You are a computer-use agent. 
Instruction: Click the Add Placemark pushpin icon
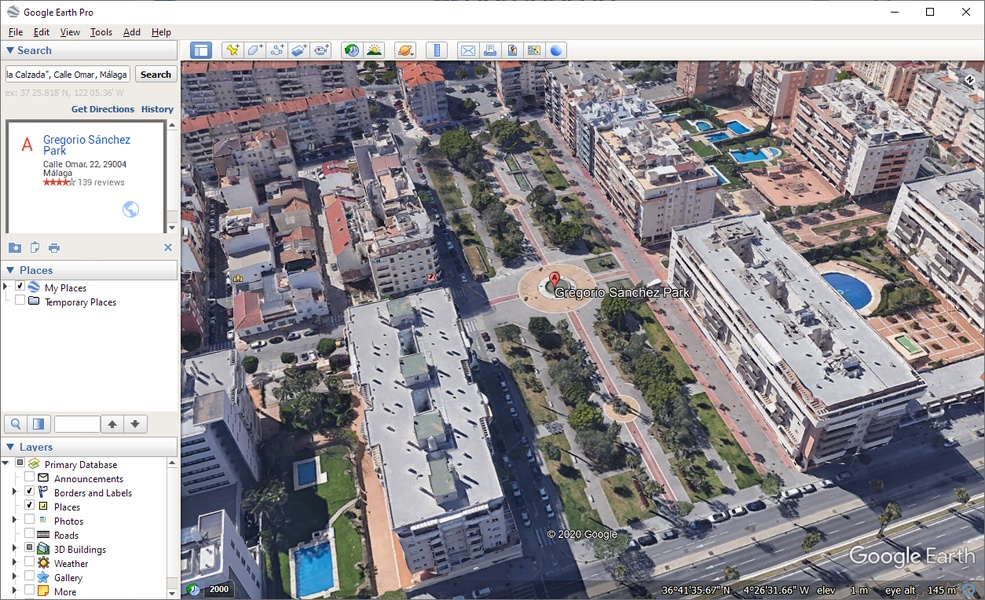tap(232, 50)
